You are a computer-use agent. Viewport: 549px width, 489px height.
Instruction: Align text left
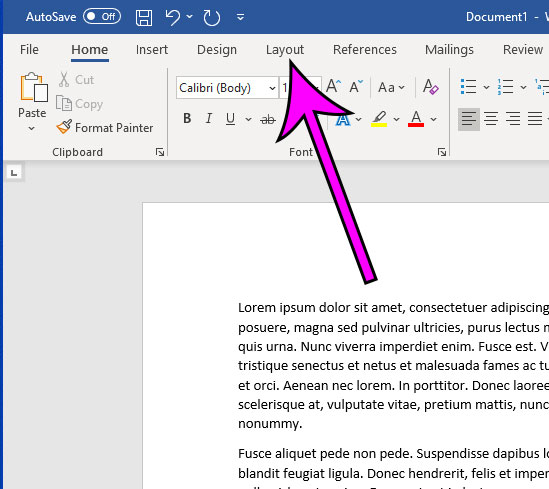(468, 119)
